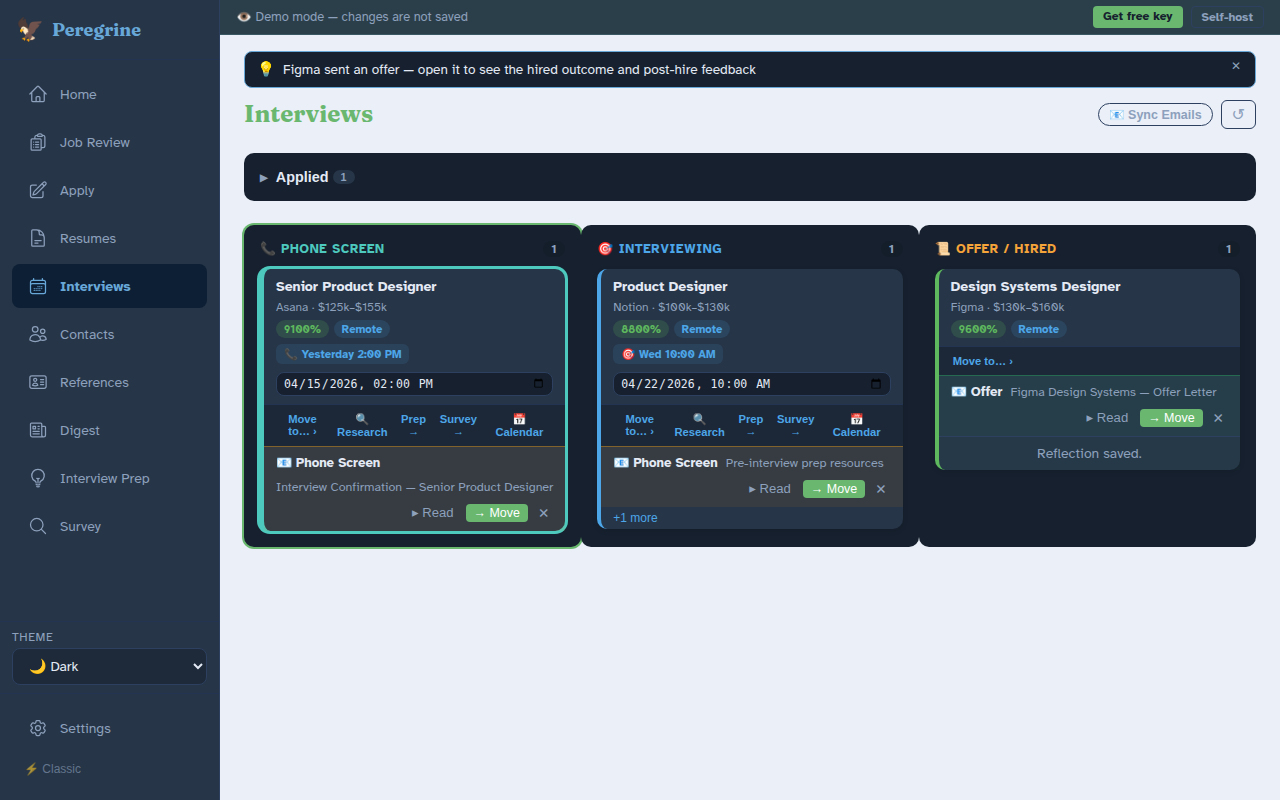
Task: Show the +1 more emails link
Action: pyautogui.click(x=635, y=518)
